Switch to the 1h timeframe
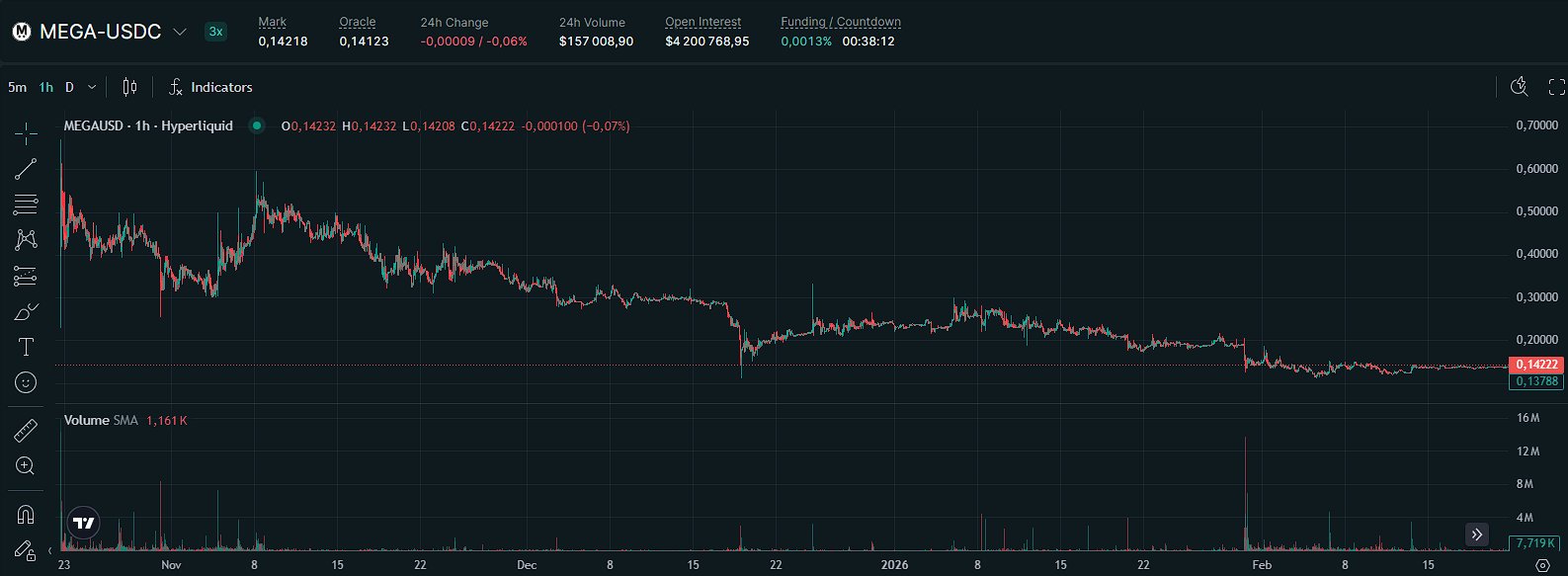Image resolution: width=1568 pixels, height=576 pixels. (x=46, y=87)
